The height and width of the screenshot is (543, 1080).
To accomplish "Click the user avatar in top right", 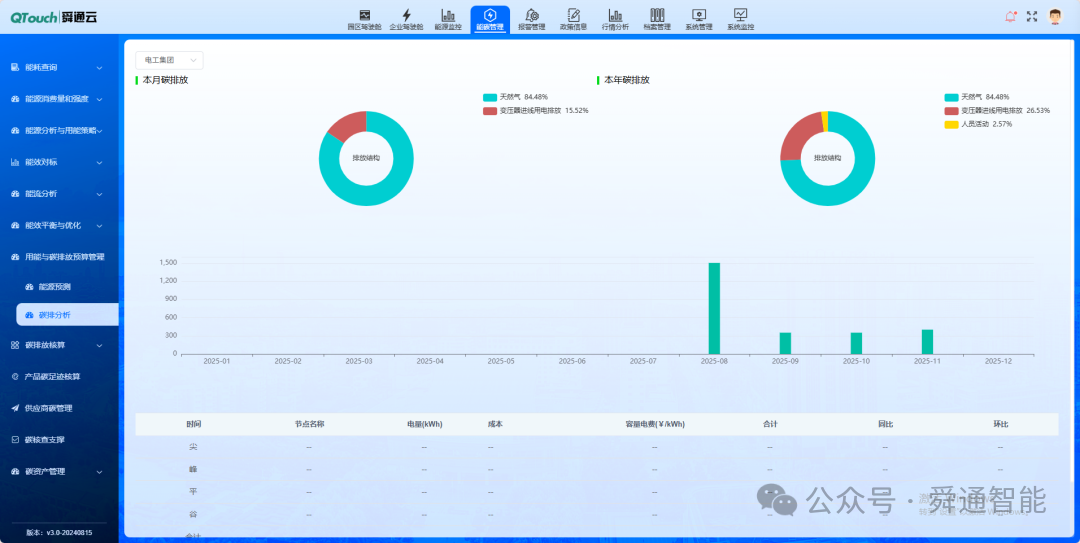I will pos(1055,16).
